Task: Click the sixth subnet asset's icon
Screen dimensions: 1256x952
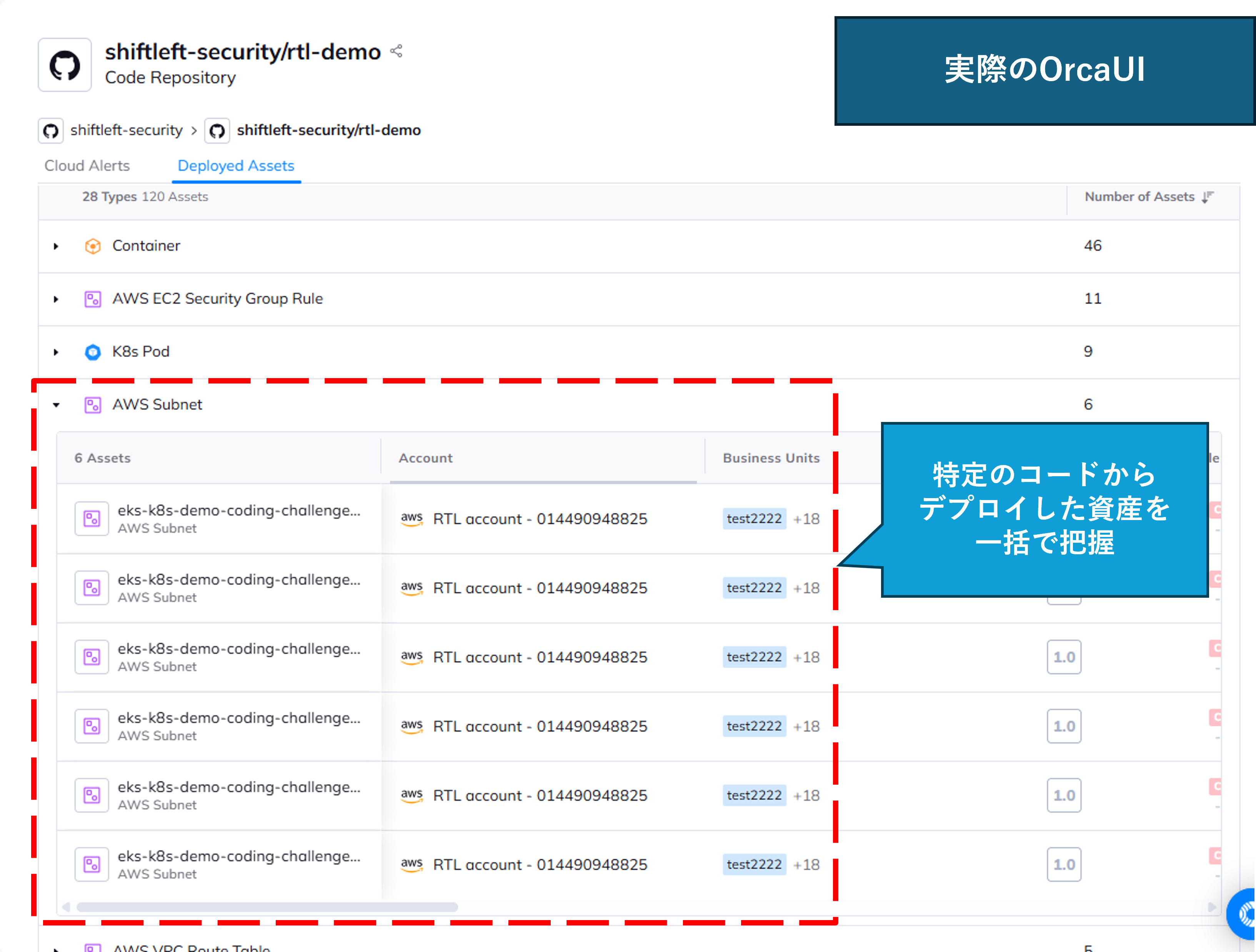Action: [92, 865]
